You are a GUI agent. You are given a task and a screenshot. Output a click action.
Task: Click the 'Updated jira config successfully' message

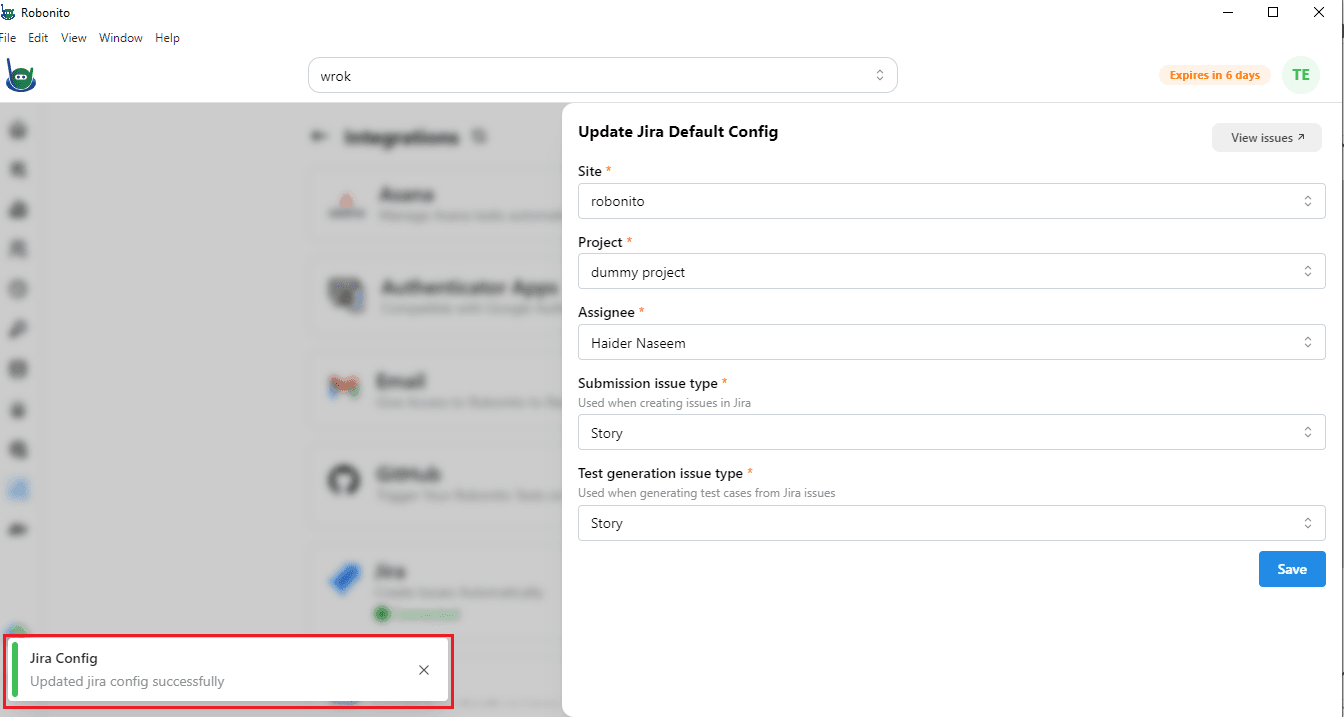127,681
